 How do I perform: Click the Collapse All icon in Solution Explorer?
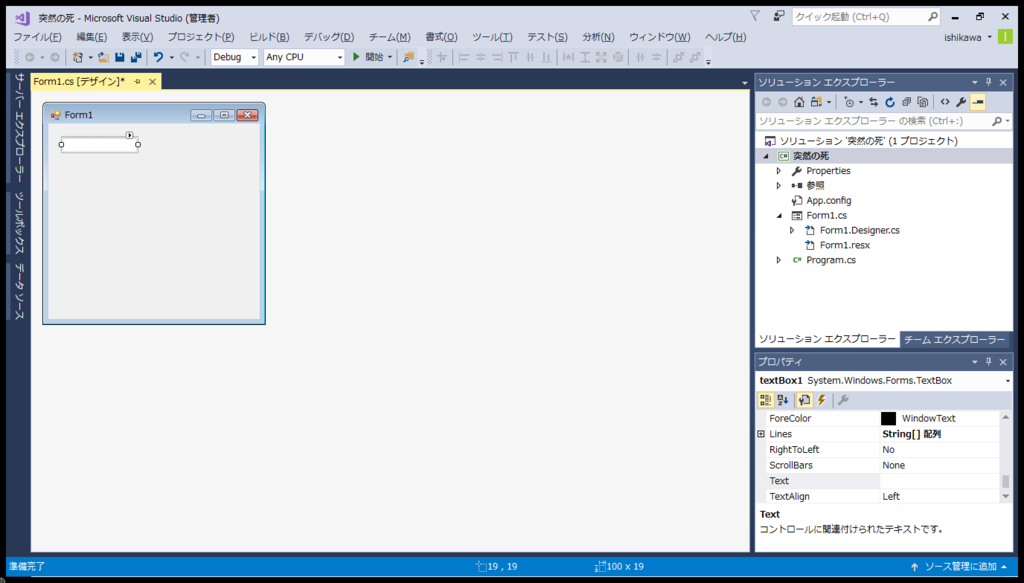(x=906, y=102)
